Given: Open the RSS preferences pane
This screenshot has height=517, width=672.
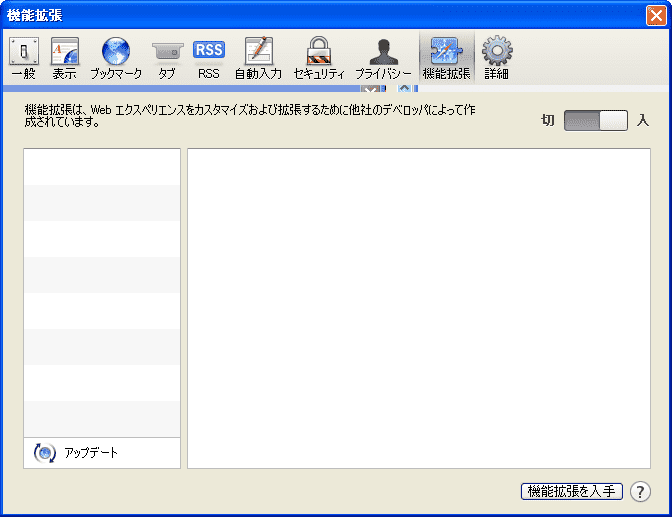Looking at the screenshot, I should 209,58.
